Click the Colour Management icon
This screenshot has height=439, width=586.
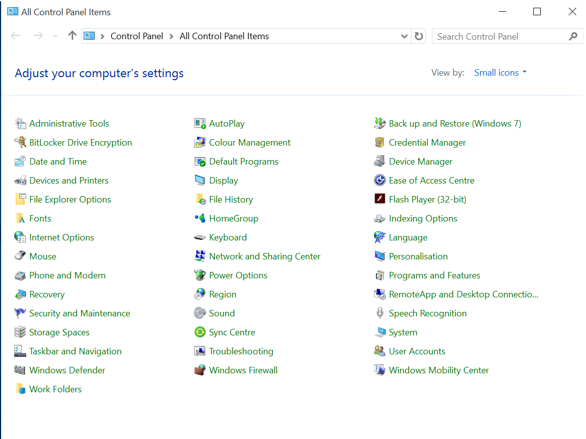200,142
